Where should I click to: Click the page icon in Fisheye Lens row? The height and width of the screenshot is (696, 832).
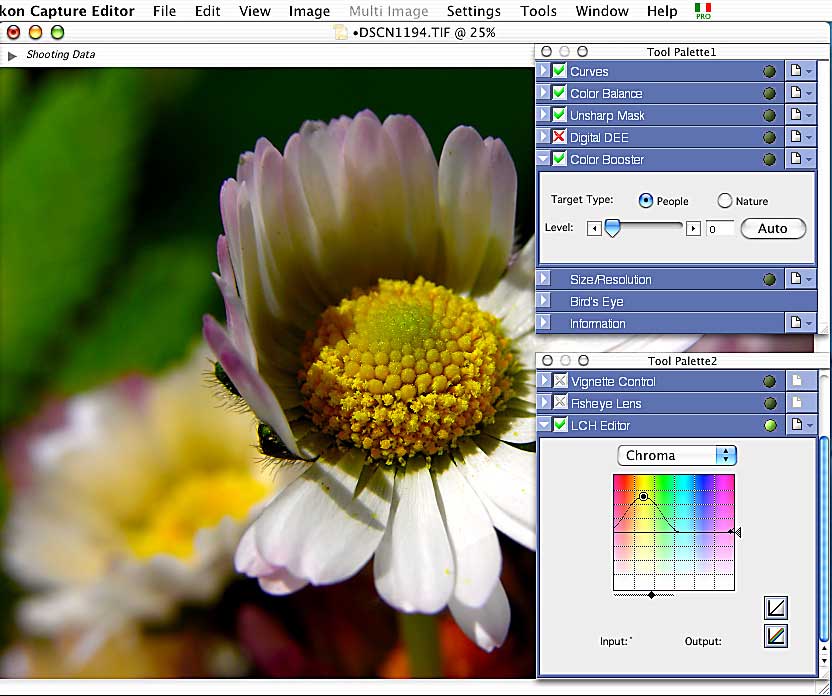796,403
